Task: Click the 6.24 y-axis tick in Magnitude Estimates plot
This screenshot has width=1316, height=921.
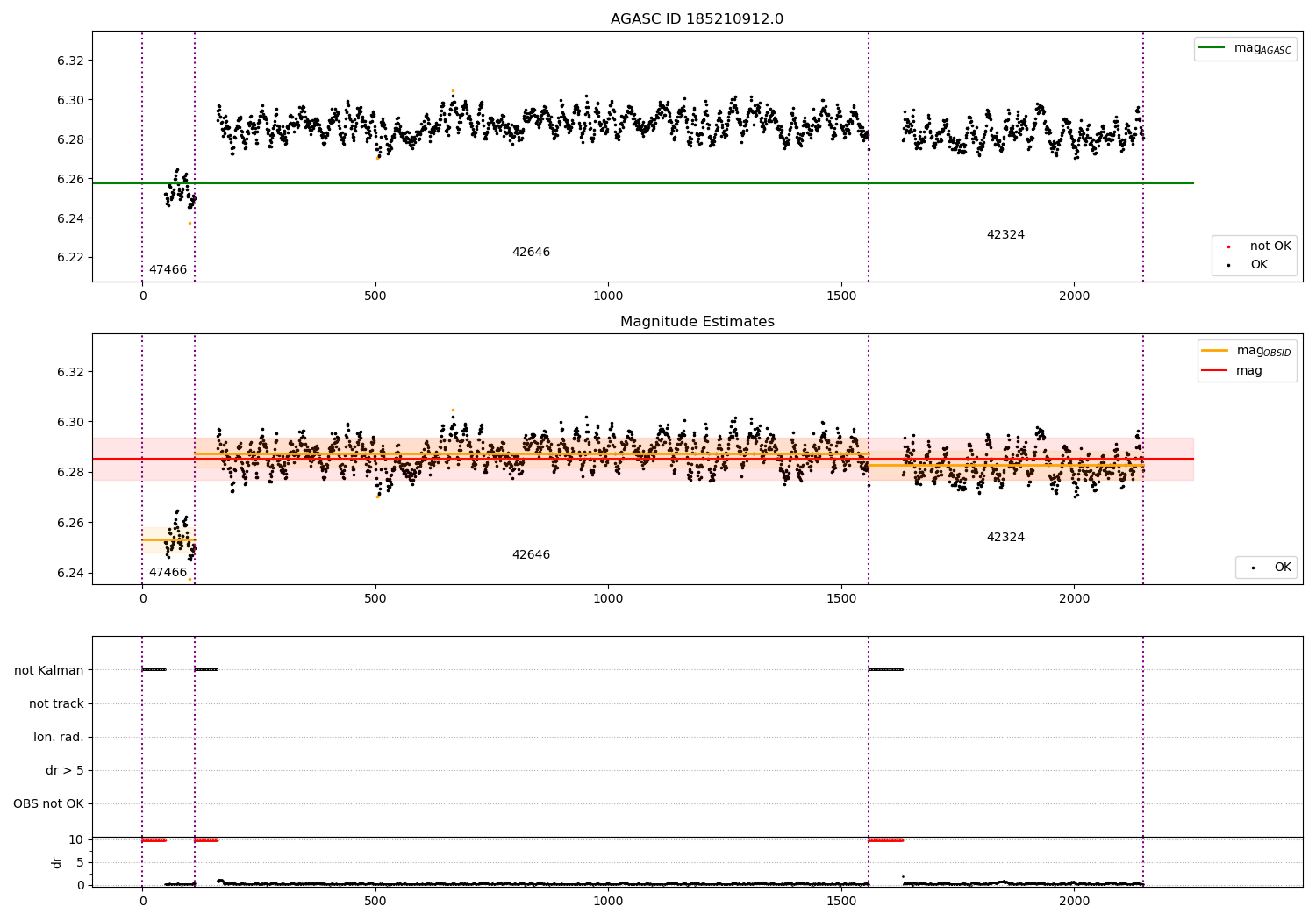Action: (x=71, y=573)
